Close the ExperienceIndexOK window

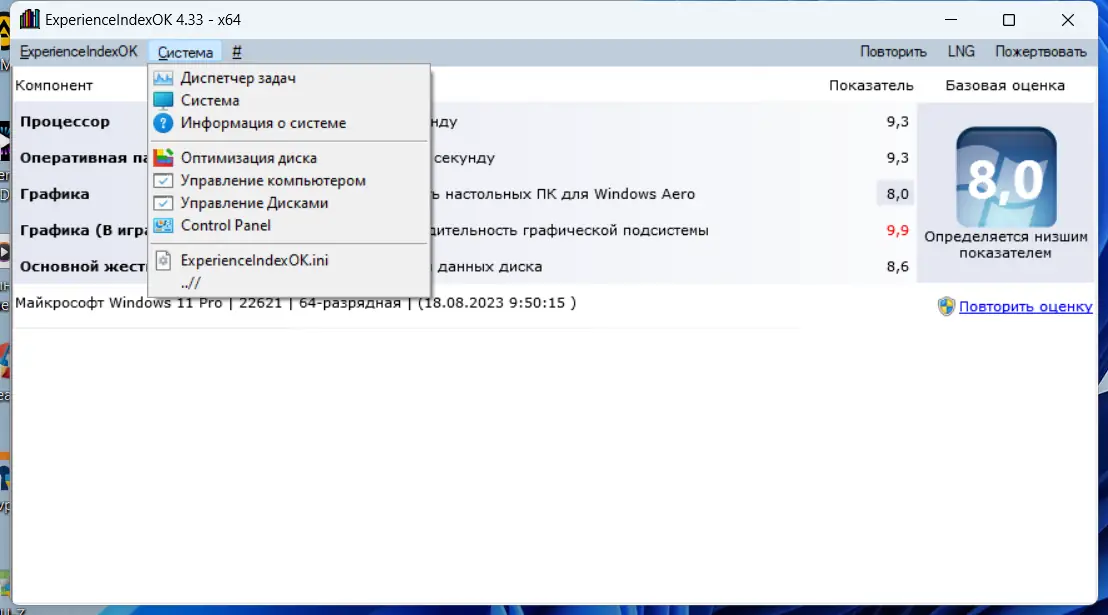[1068, 20]
